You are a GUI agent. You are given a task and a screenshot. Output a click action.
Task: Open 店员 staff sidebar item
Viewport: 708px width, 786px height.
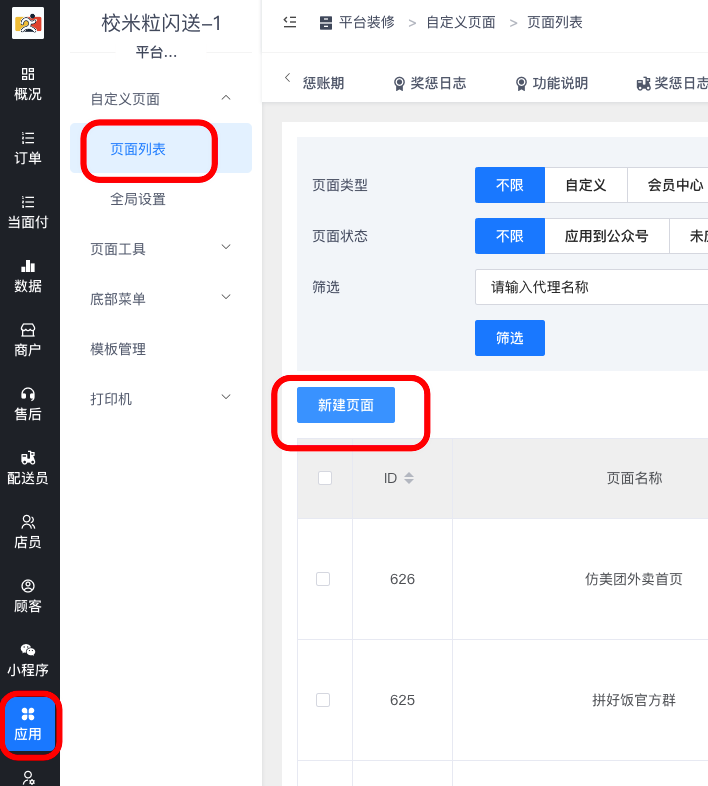[x=28, y=532]
